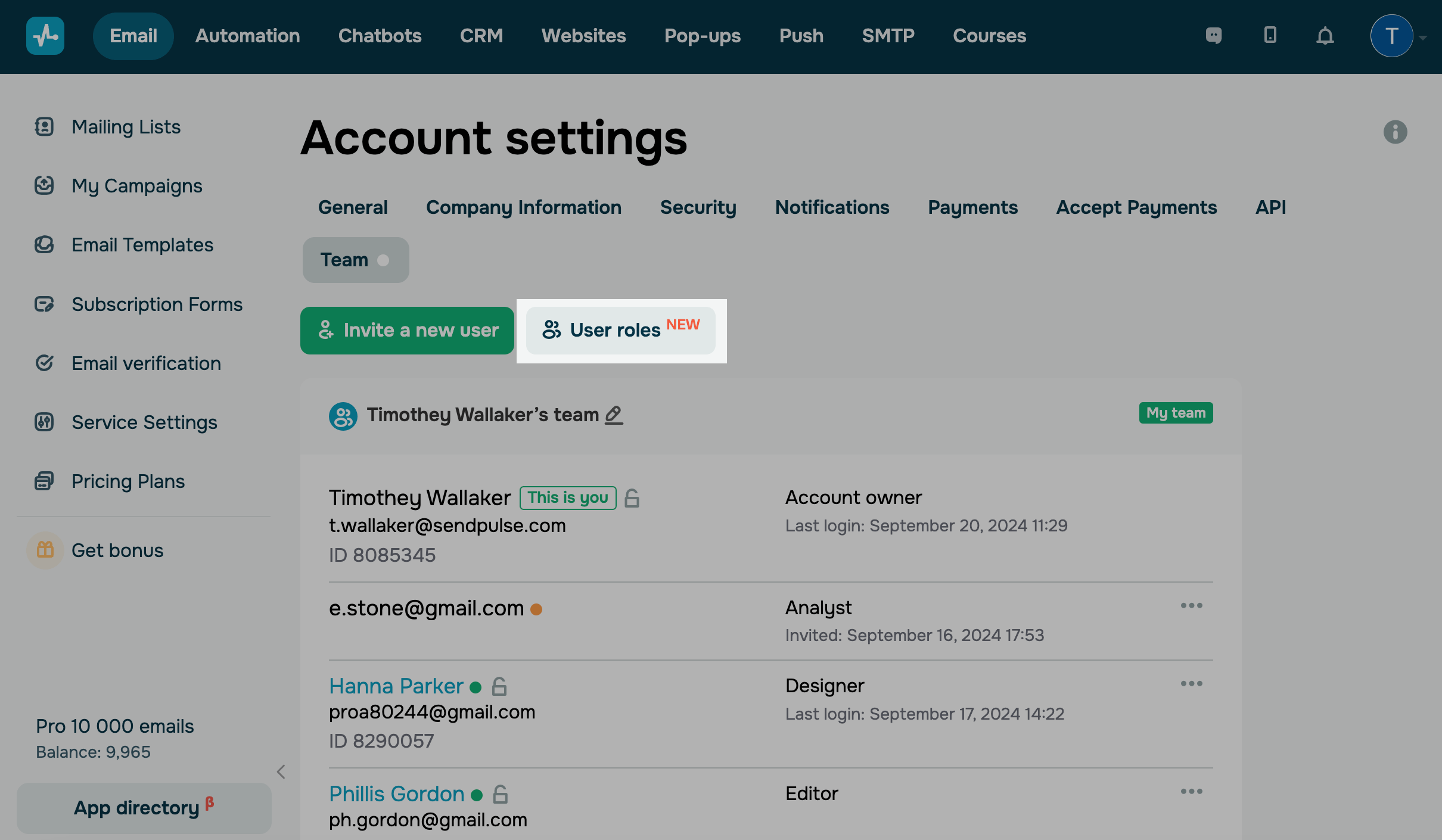Click lock icon beside This is you
Image resolution: width=1442 pixels, height=840 pixels.
click(x=632, y=498)
